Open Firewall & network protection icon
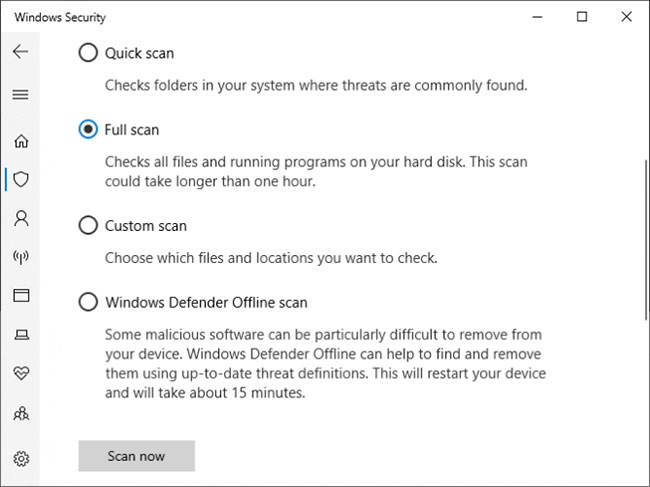The image size is (650, 487). point(21,257)
